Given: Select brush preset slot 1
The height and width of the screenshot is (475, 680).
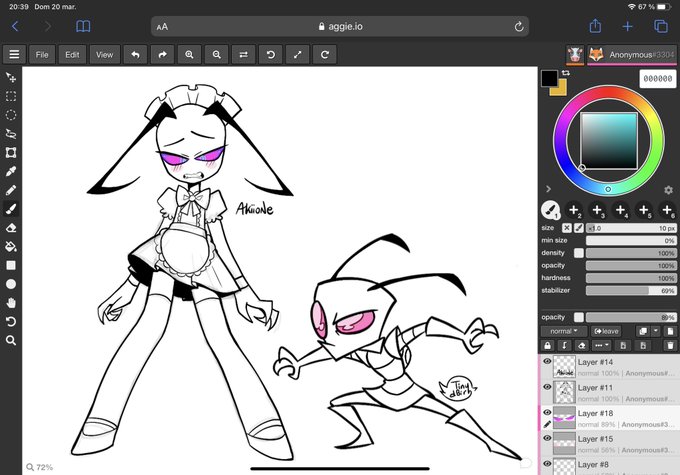Looking at the screenshot, I should coord(550,210).
